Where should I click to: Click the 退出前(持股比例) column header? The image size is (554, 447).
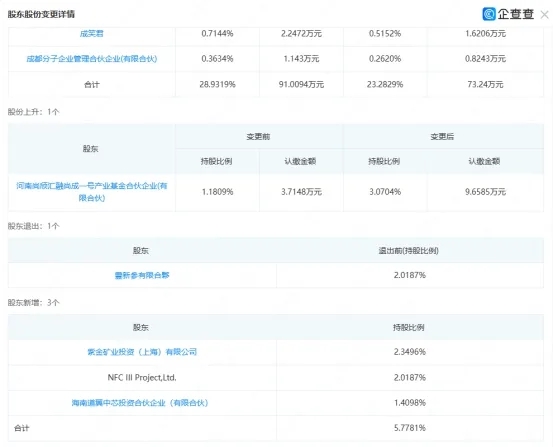coord(409,251)
